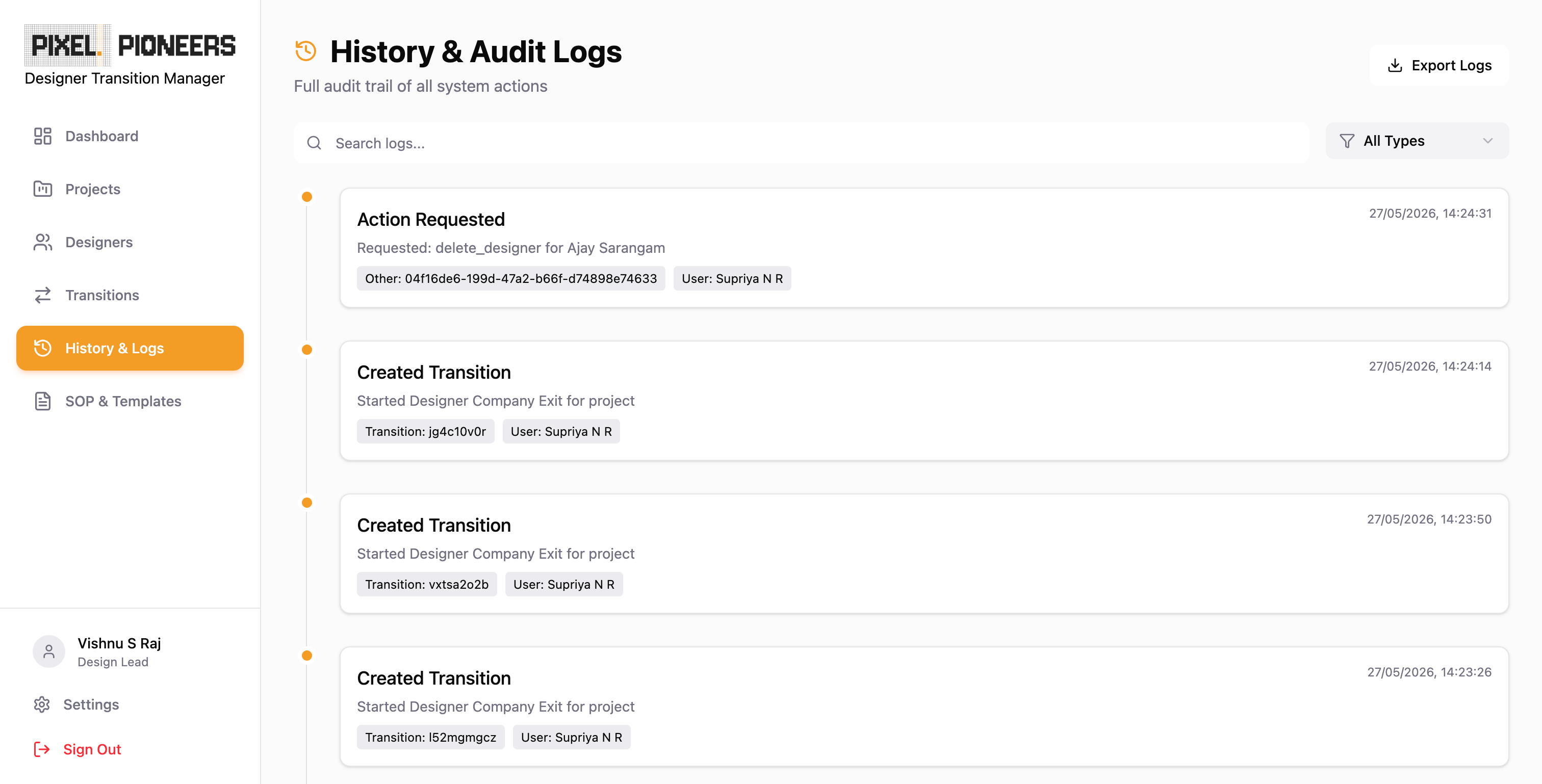Image resolution: width=1542 pixels, height=784 pixels.
Task: Navigate to Designers
Action: click(130, 242)
